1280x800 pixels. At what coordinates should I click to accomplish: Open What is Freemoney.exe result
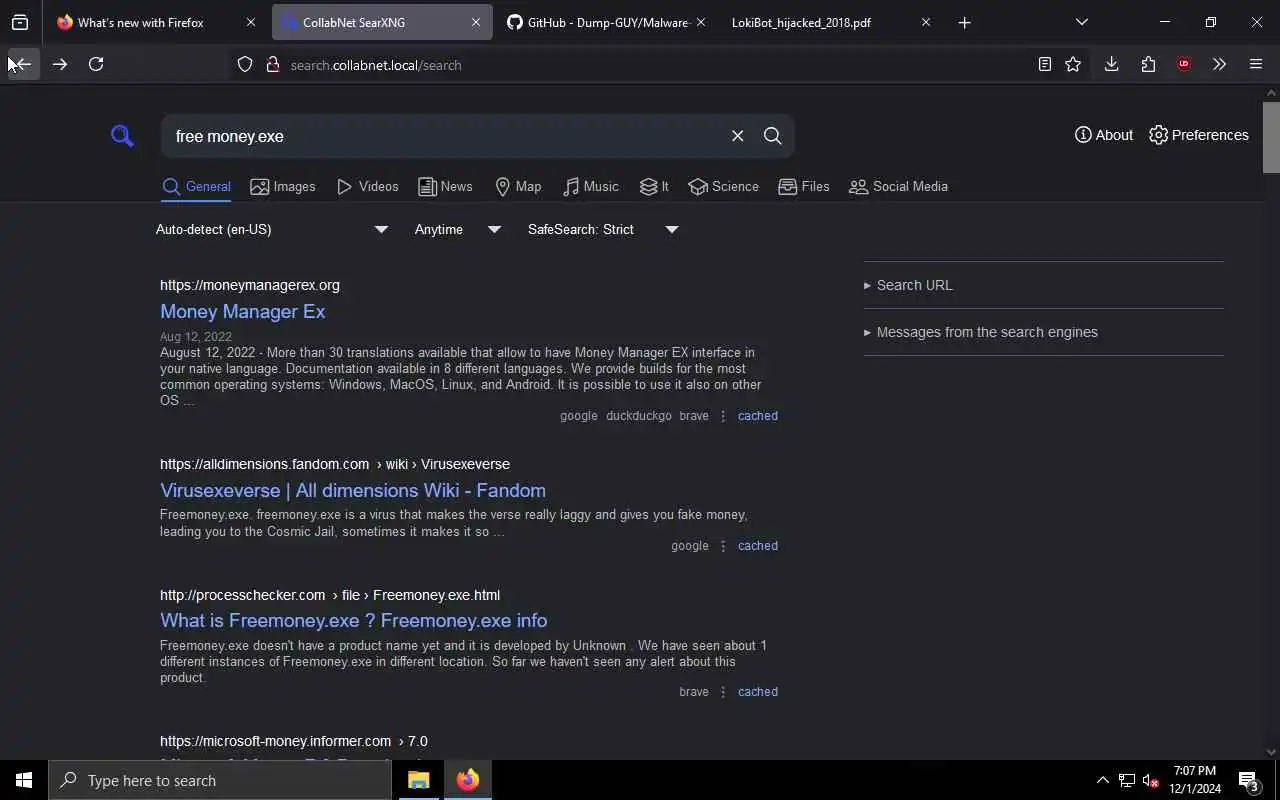tap(354, 620)
